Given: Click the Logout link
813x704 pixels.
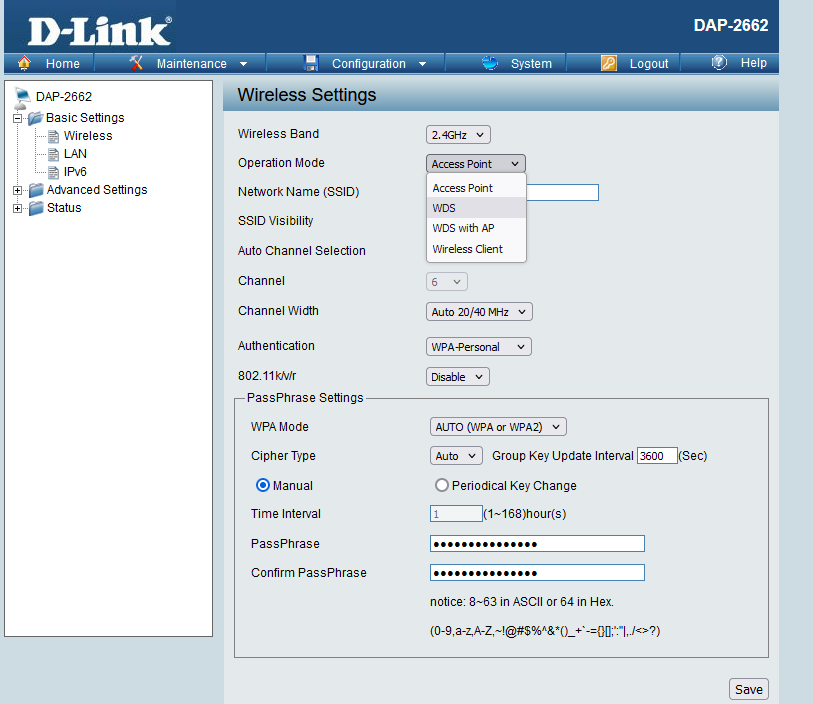Looking at the screenshot, I should click(x=649, y=64).
